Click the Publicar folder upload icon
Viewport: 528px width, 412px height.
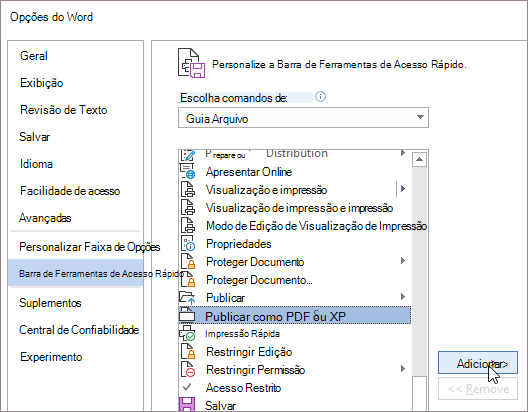click(187, 297)
